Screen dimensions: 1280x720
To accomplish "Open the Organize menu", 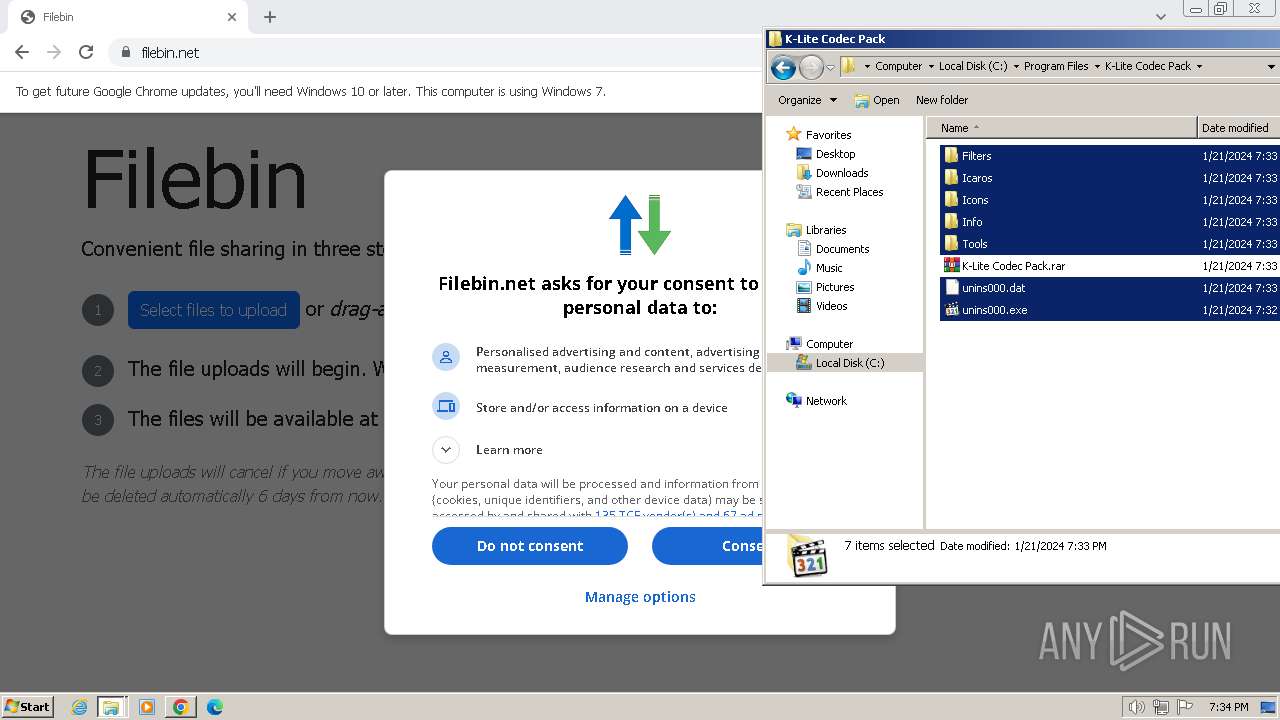I will click(807, 100).
